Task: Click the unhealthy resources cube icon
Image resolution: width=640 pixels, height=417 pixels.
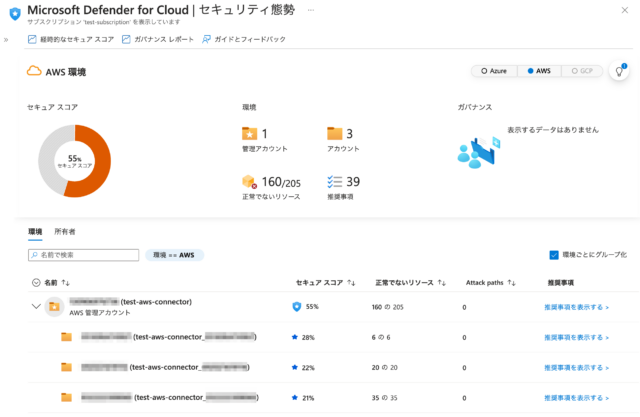Action: coord(249,182)
